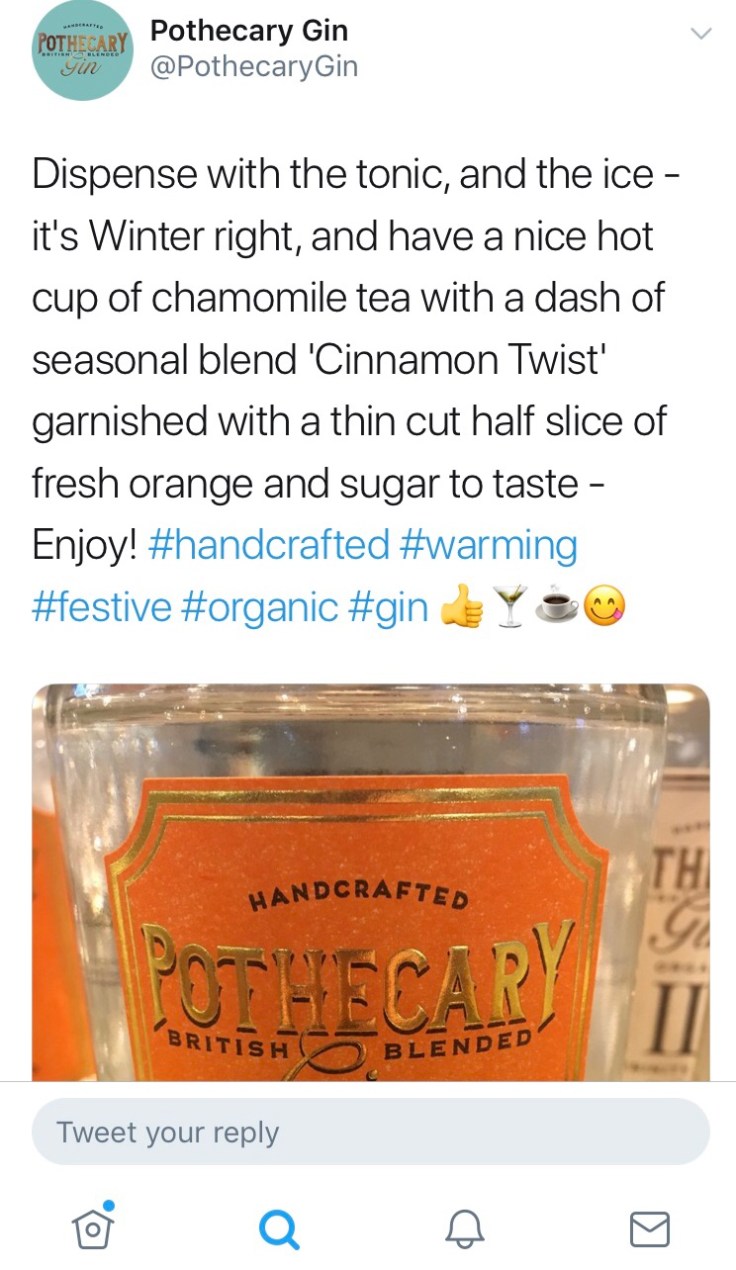This screenshot has width=736, height=1270.
Task: Open the Notifications bell tab
Action: coord(464,1229)
